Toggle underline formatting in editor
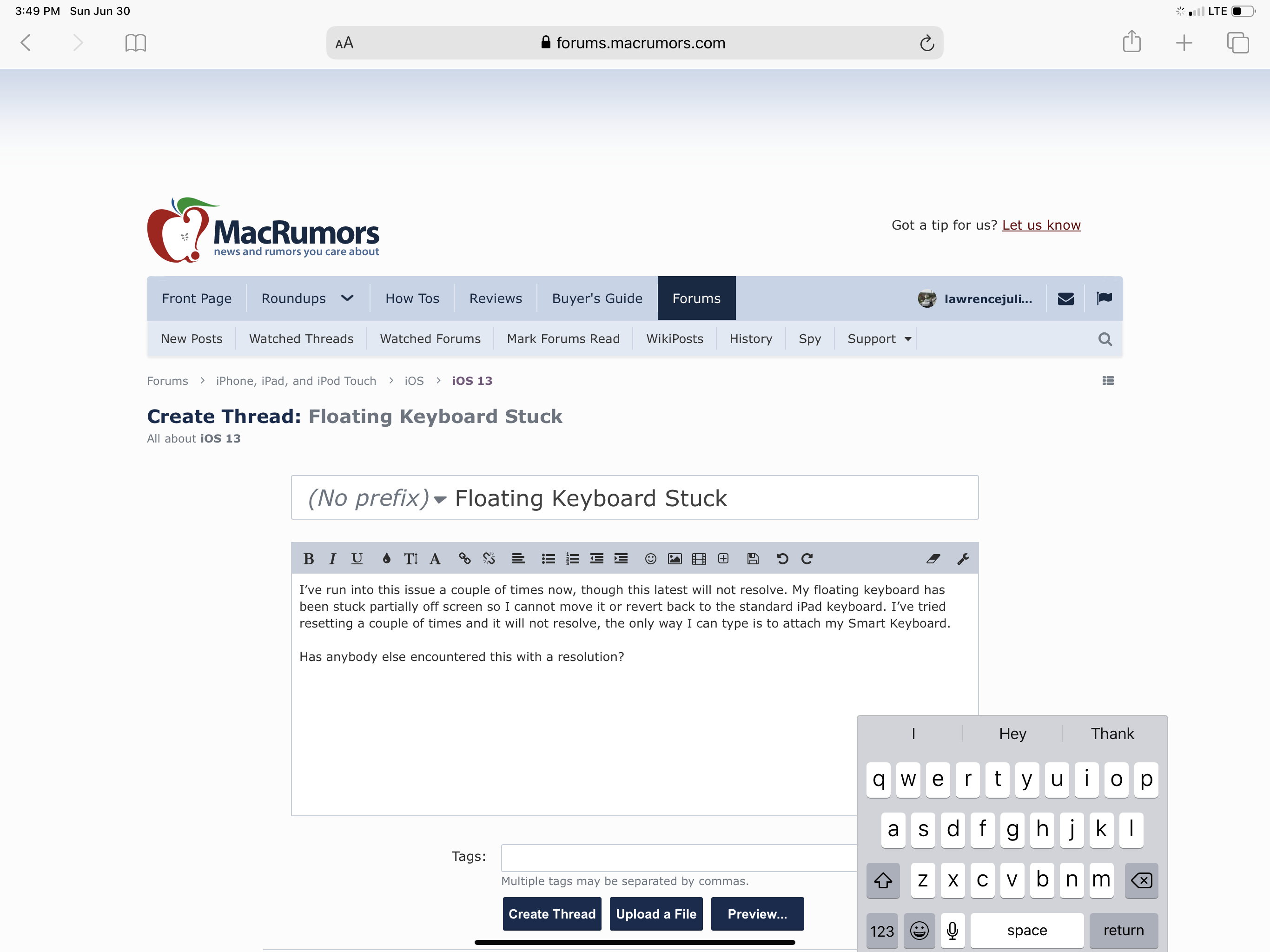This screenshot has height=952, width=1270. tap(357, 559)
